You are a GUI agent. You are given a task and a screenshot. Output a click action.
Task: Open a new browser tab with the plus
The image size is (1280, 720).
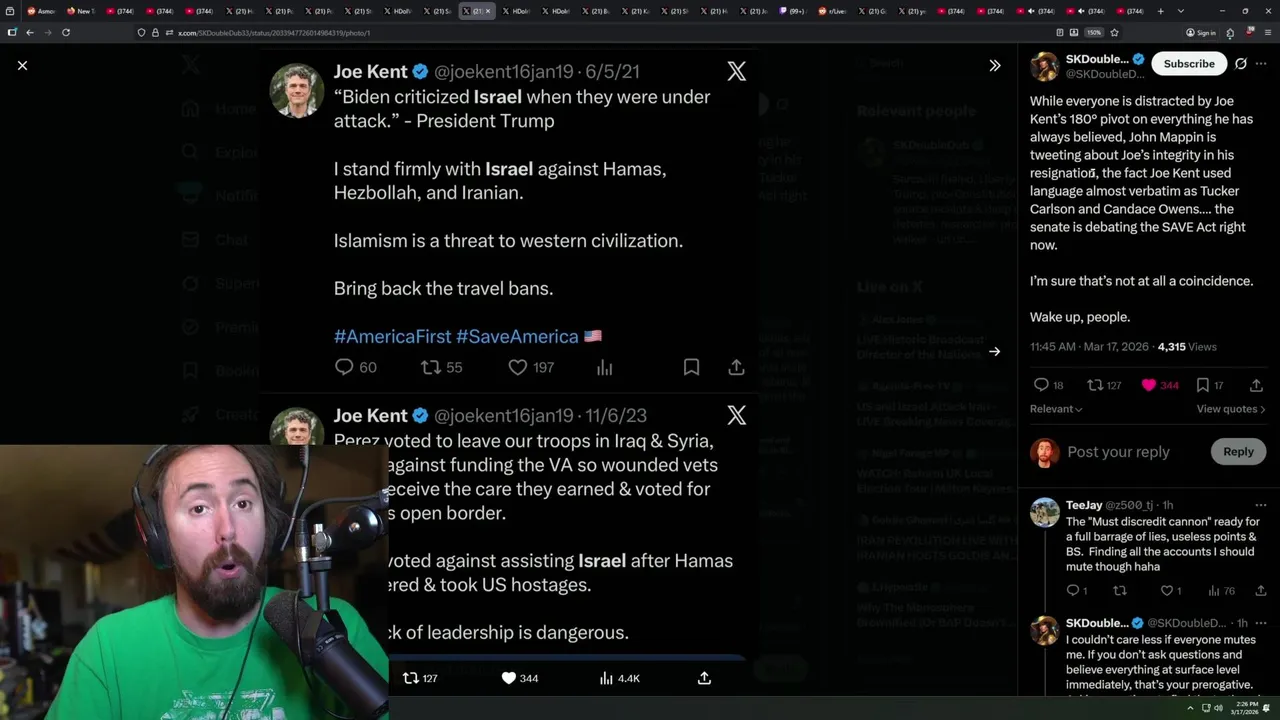(1160, 11)
